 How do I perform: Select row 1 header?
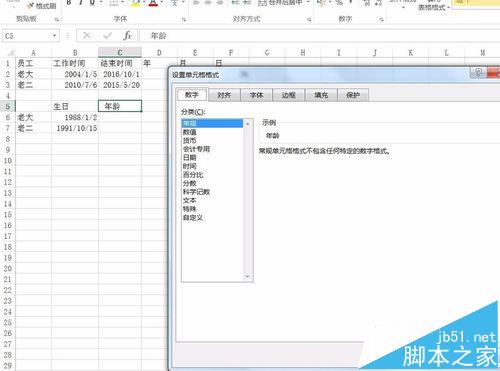click(8, 63)
